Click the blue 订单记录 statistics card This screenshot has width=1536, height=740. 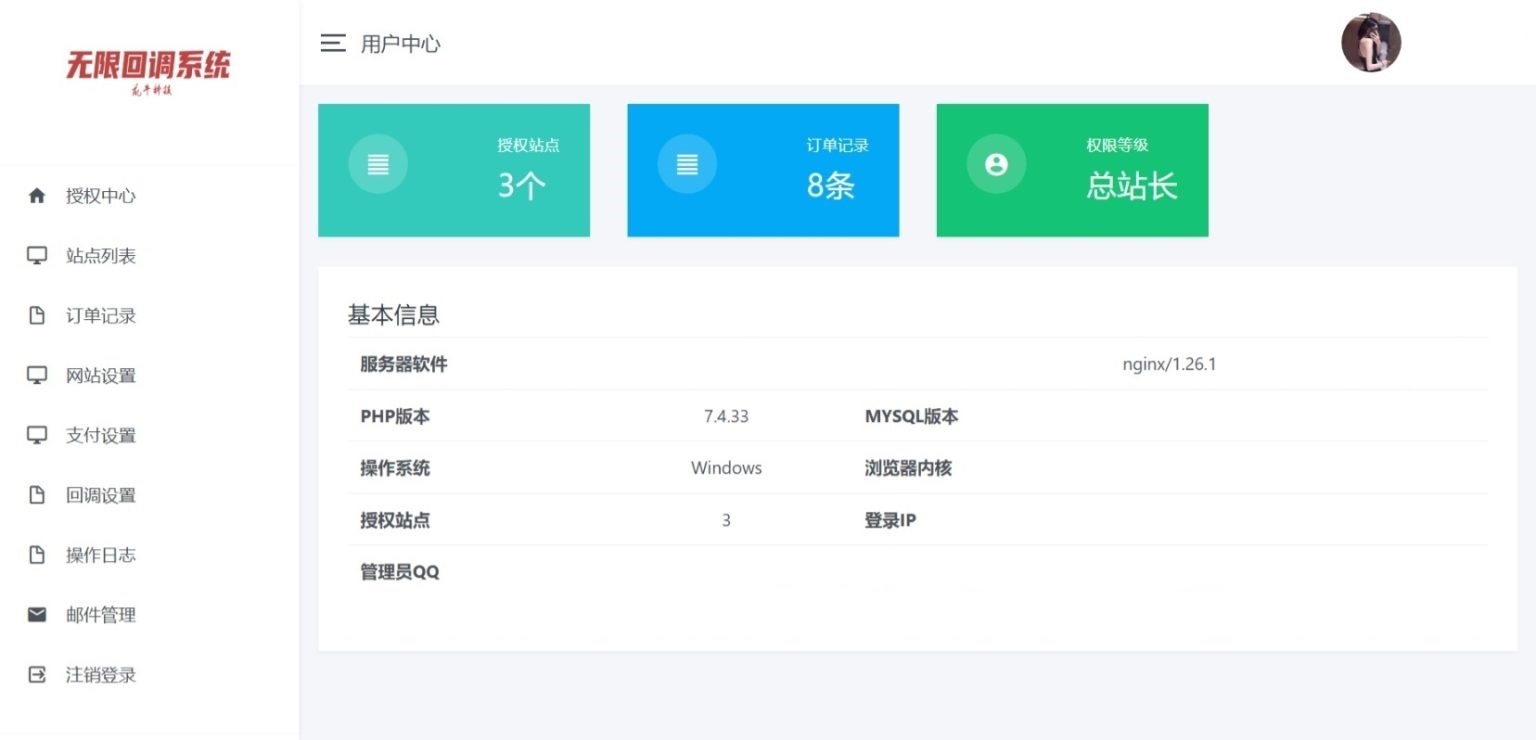pos(763,170)
